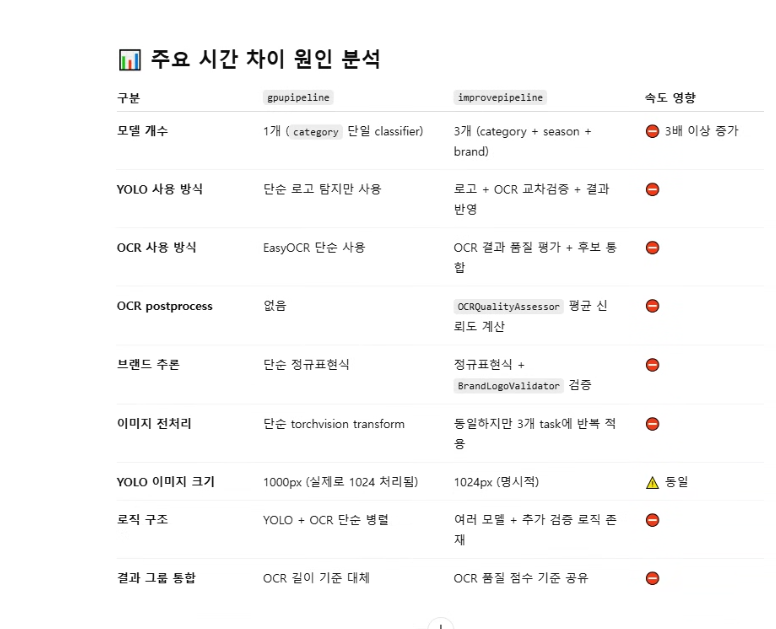The height and width of the screenshot is (629, 776).
Task: Click the yellow warning icon next to 동일
Action: [x=652, y=482]
